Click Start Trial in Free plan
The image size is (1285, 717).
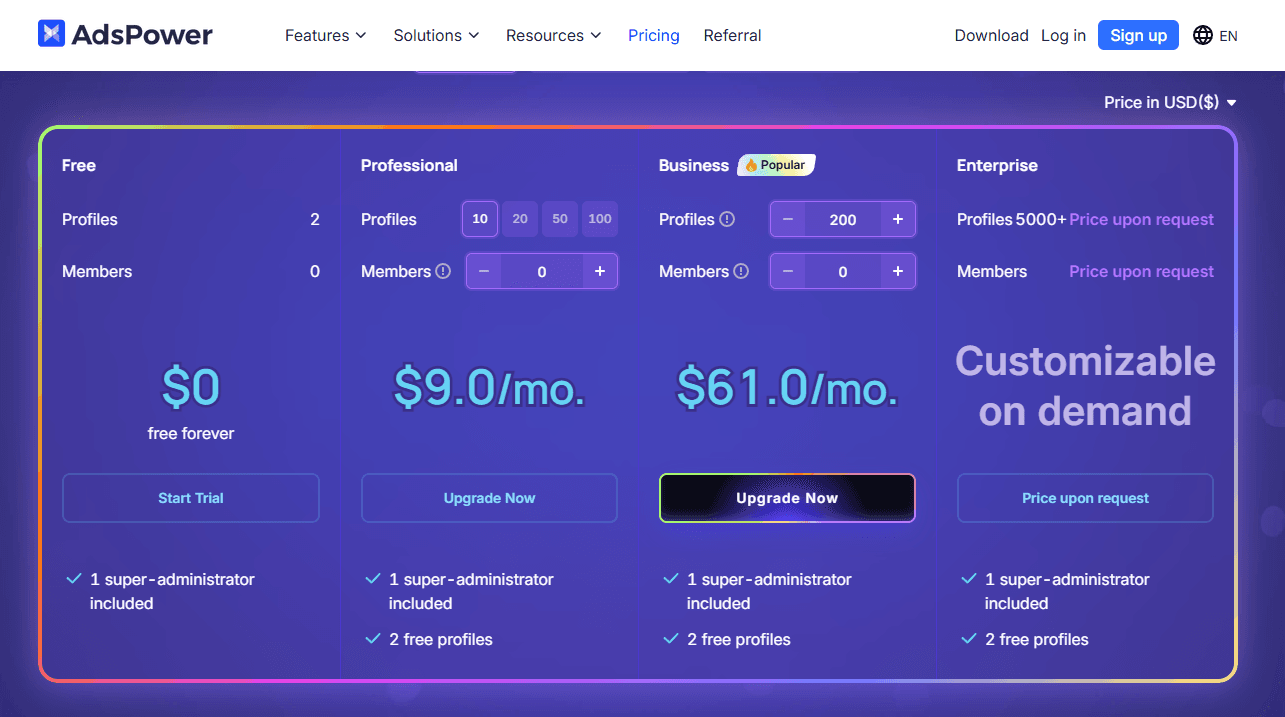coord(191,498)
